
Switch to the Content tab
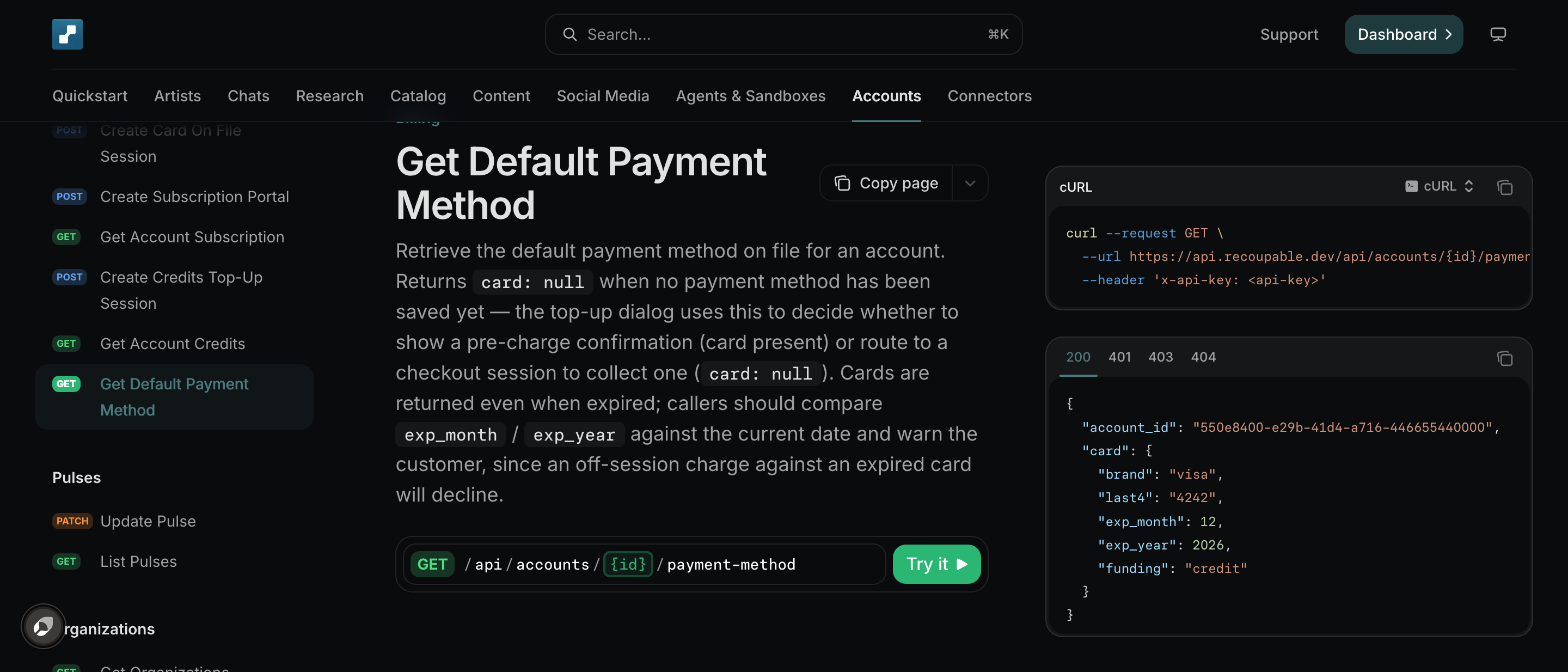(x=501, y=95)
